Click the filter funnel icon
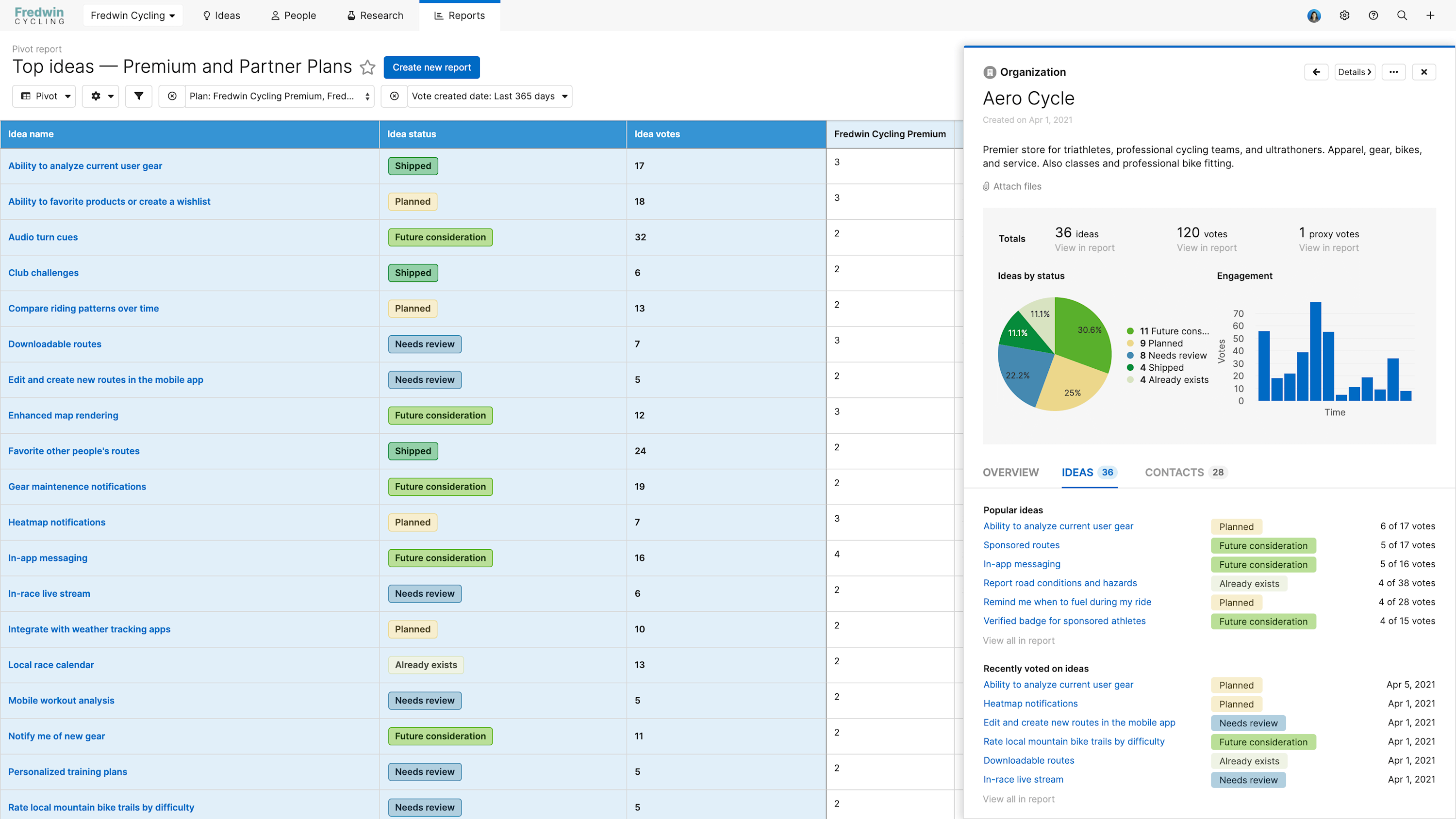Image resolution: width=1456 pixels, height=819 pixels. tap(138, 96)
